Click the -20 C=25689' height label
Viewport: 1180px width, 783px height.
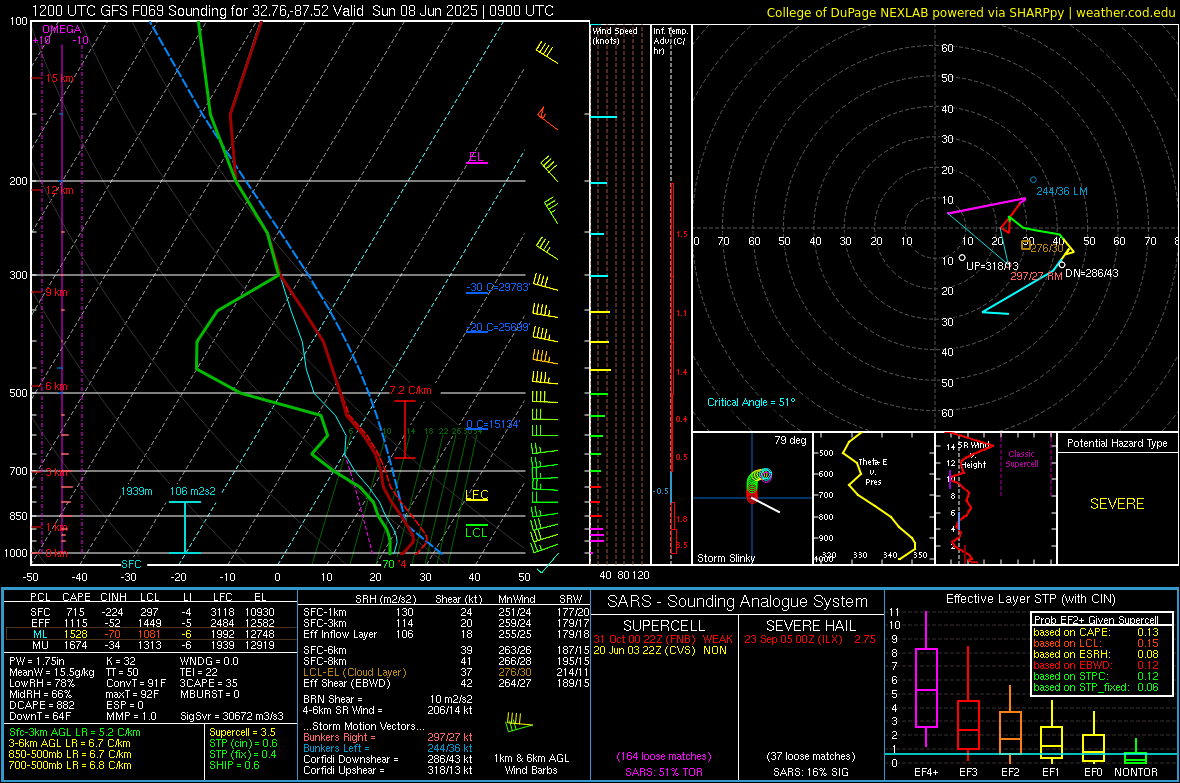pos(498,328)
